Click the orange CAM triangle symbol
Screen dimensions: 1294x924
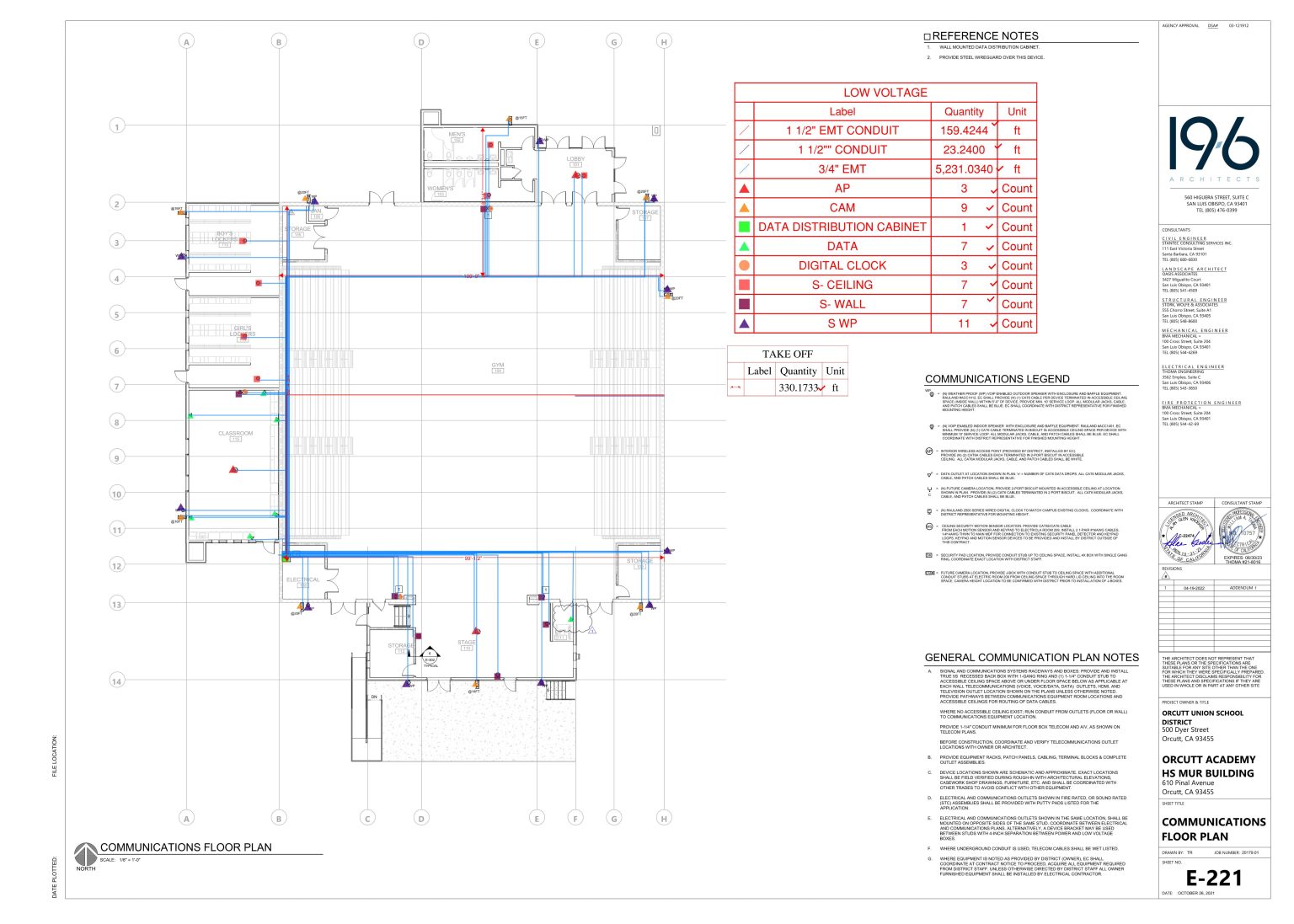743,207
